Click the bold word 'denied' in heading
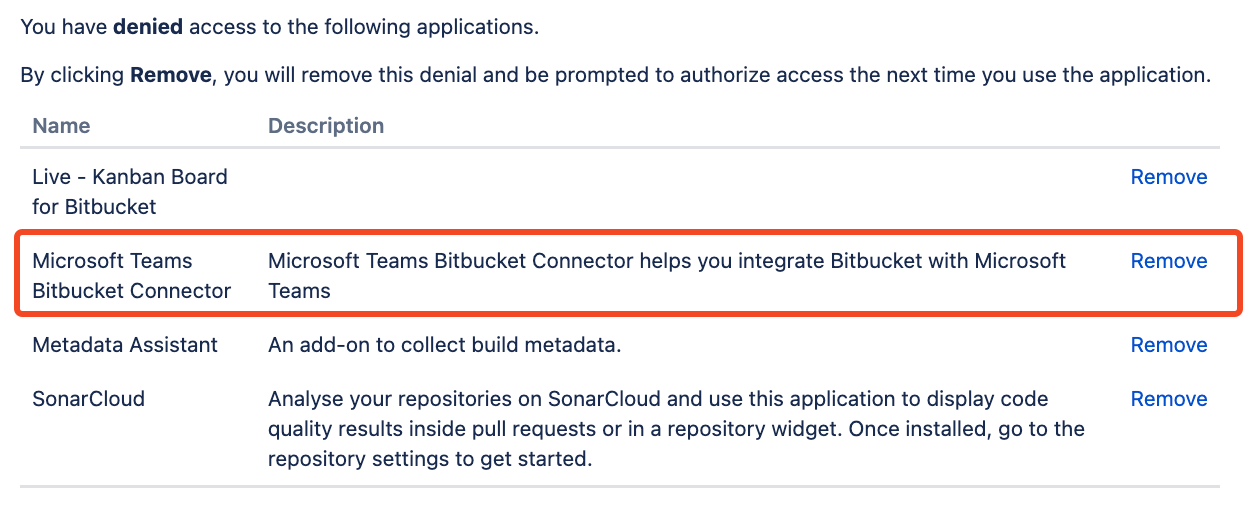1256x510 pixels. (148, 27)
